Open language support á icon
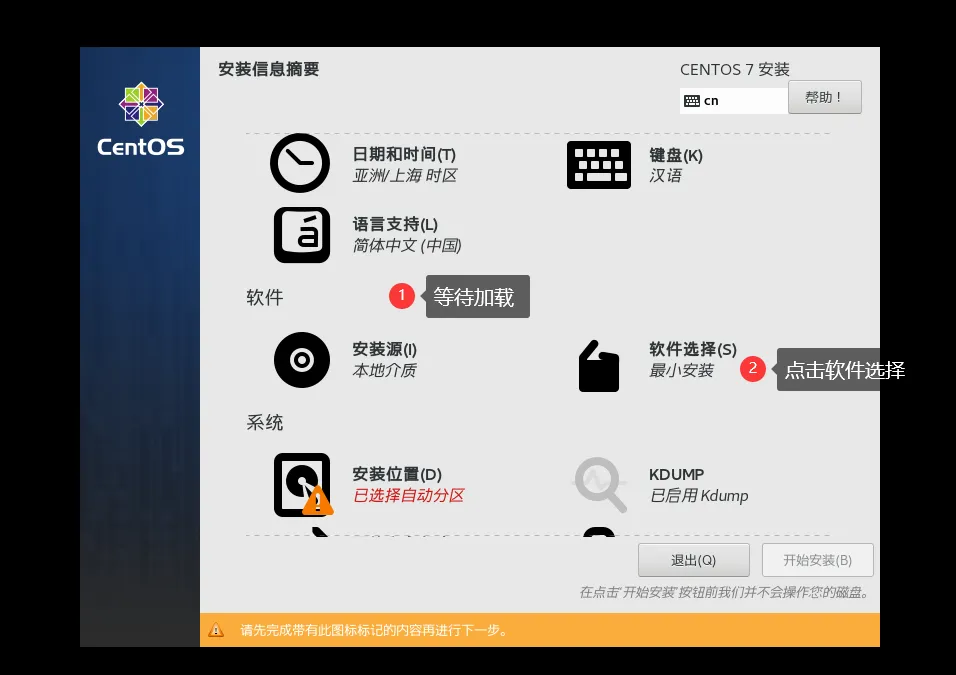This screenshot has width=956, height=675. 302,235
